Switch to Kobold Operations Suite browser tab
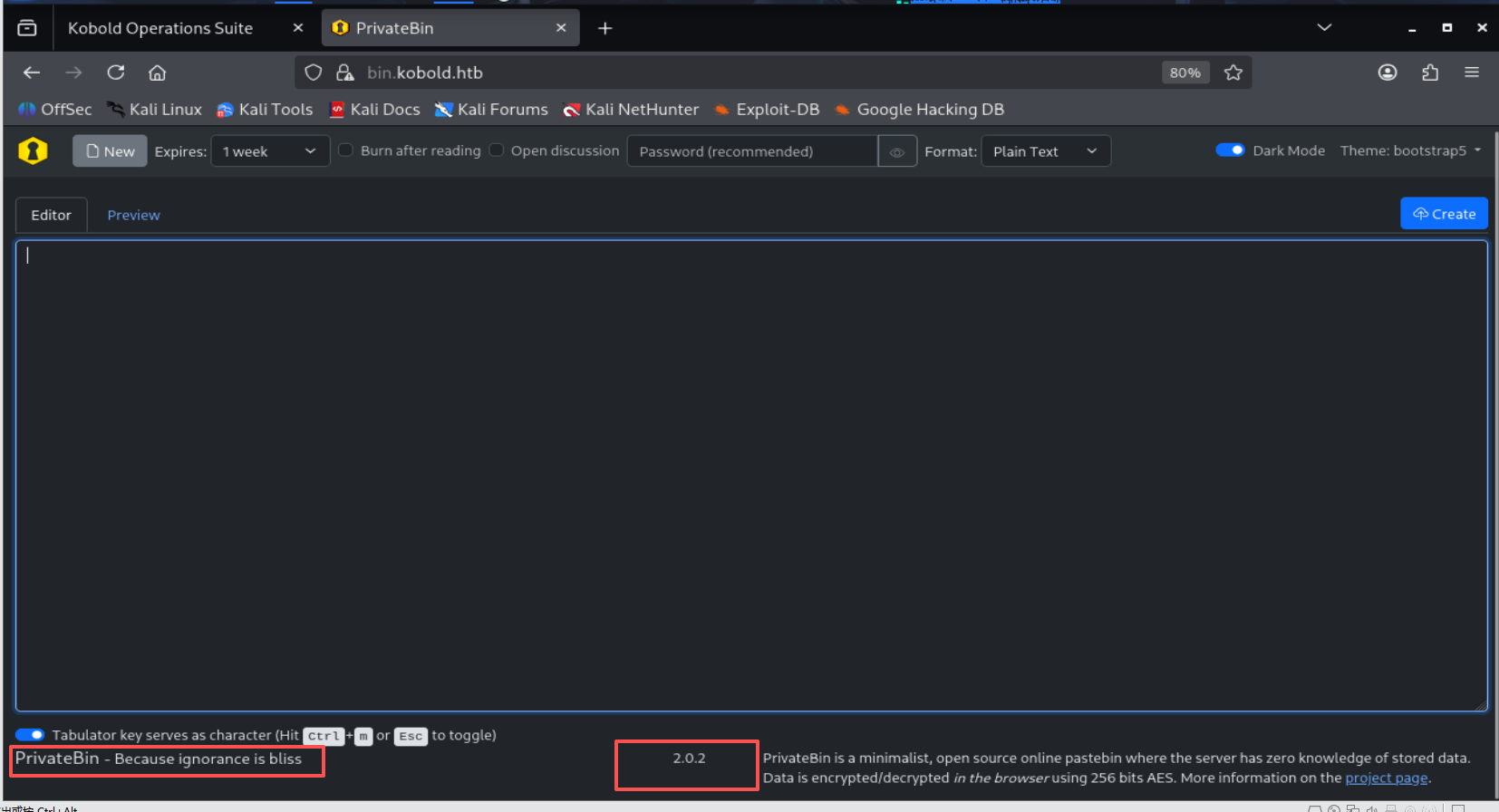1499x812 pixels. pos(185,28)
